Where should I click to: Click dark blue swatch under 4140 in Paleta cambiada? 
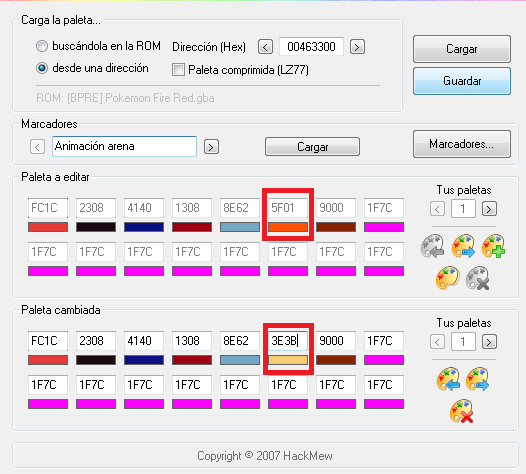[144, 360]
